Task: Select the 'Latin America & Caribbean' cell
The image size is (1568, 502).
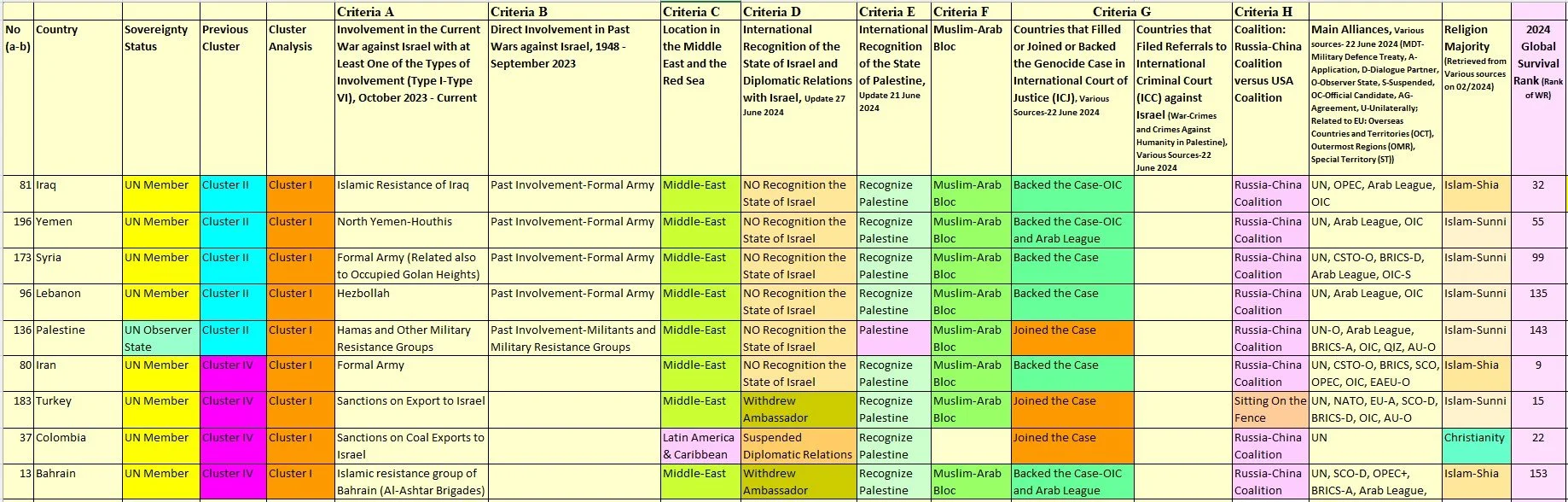Action: tap(700, 446)
